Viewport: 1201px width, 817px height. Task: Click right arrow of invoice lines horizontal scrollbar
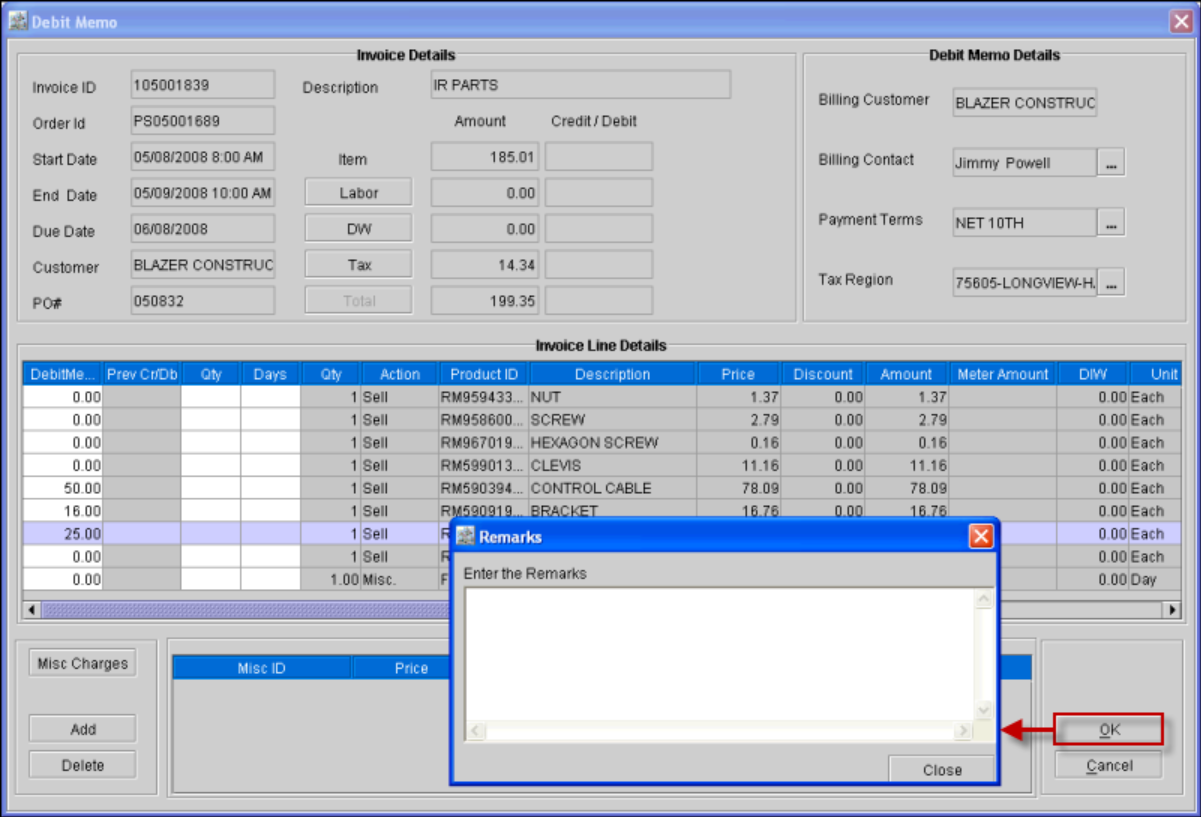[x=1171, y=609]
